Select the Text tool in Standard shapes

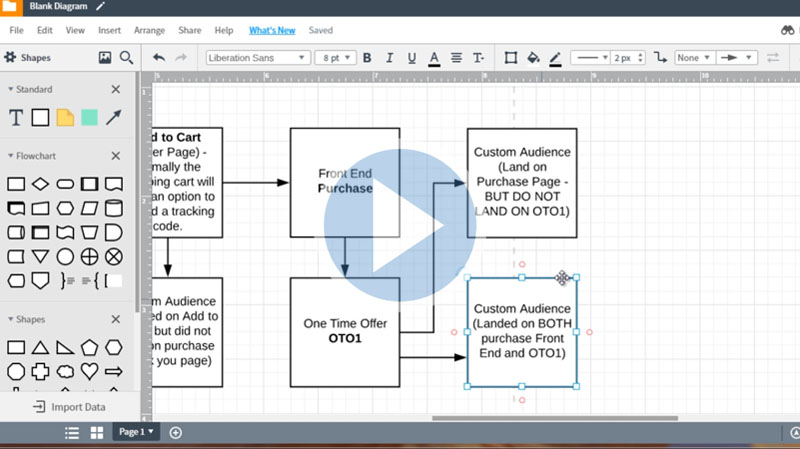coord(16,118)
